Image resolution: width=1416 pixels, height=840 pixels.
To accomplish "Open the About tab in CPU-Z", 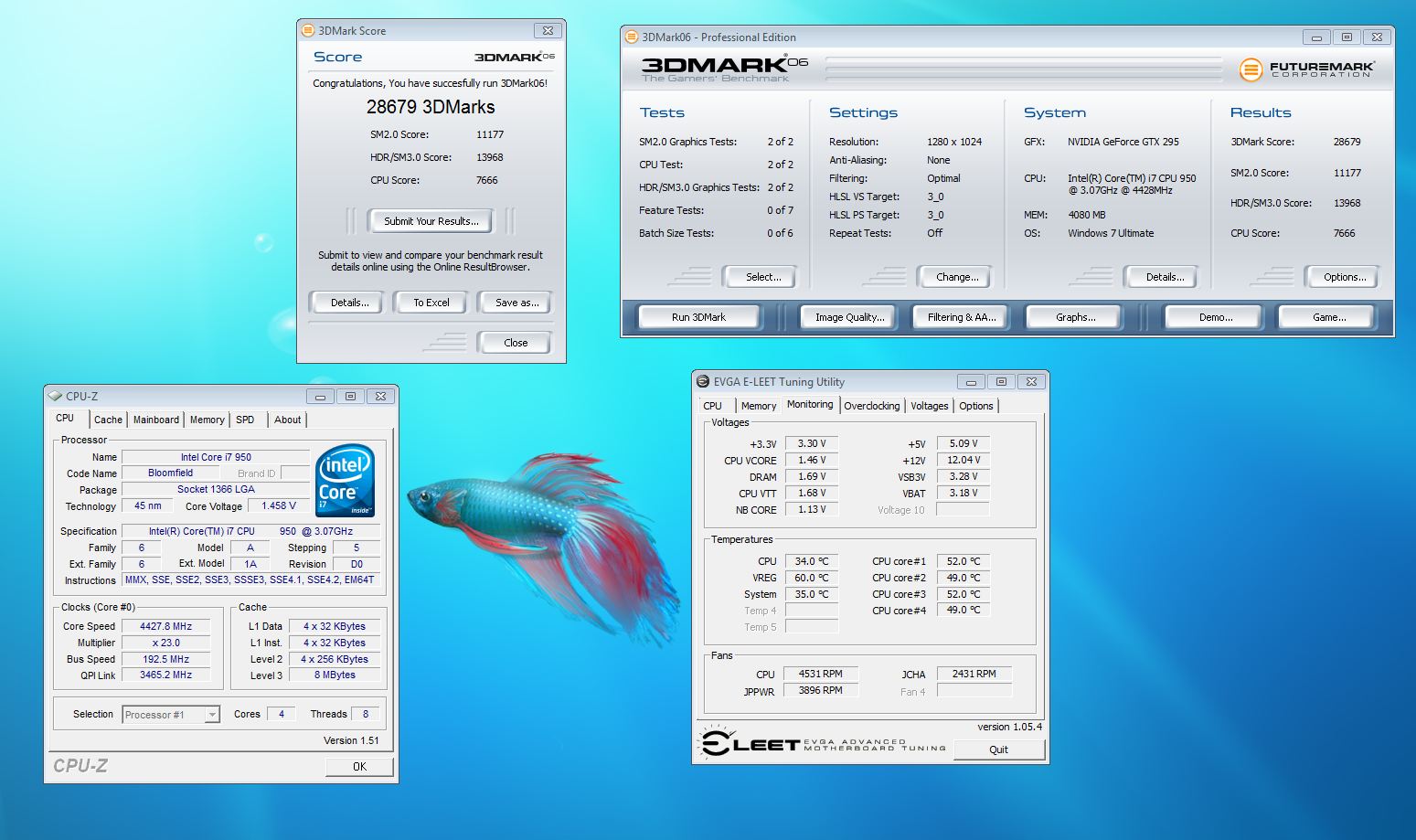I will (x=287, y=420).
